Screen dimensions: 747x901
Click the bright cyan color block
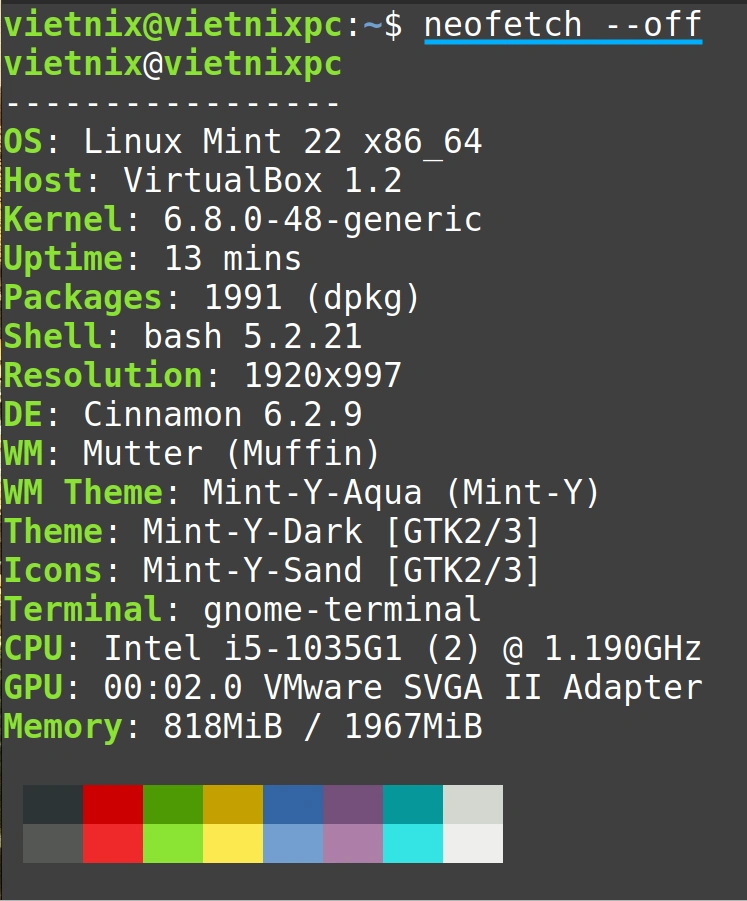413,844
